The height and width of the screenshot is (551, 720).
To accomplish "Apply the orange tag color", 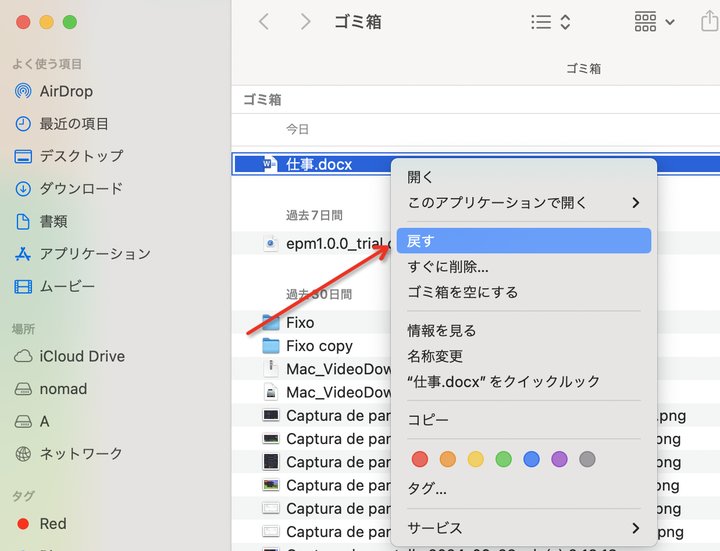I will [448, 459].
